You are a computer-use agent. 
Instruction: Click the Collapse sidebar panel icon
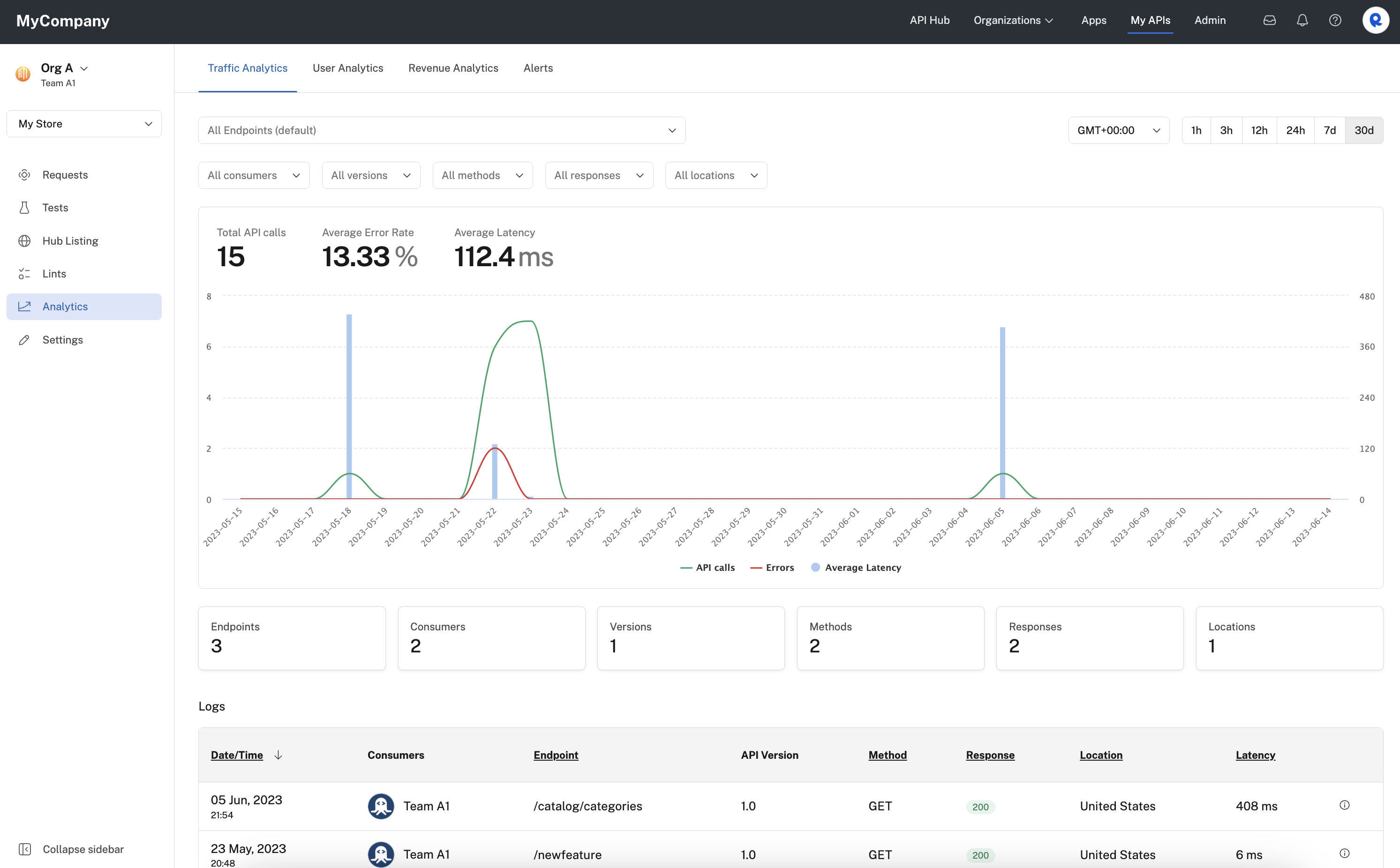(25, 849)
